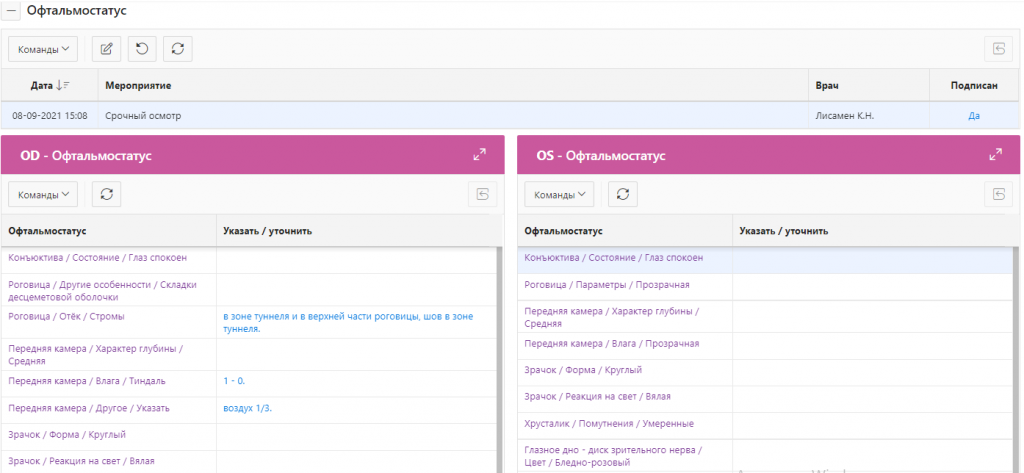Maximize the OS - Офтальмостатус panel
The height and width of the screenshot is (473, 1024).
click(995, 155)
